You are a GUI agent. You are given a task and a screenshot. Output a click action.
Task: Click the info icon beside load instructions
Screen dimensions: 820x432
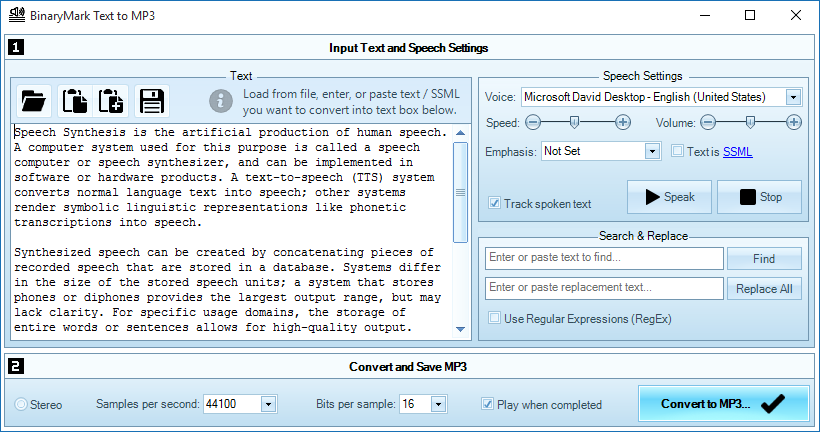coord(221,101)
